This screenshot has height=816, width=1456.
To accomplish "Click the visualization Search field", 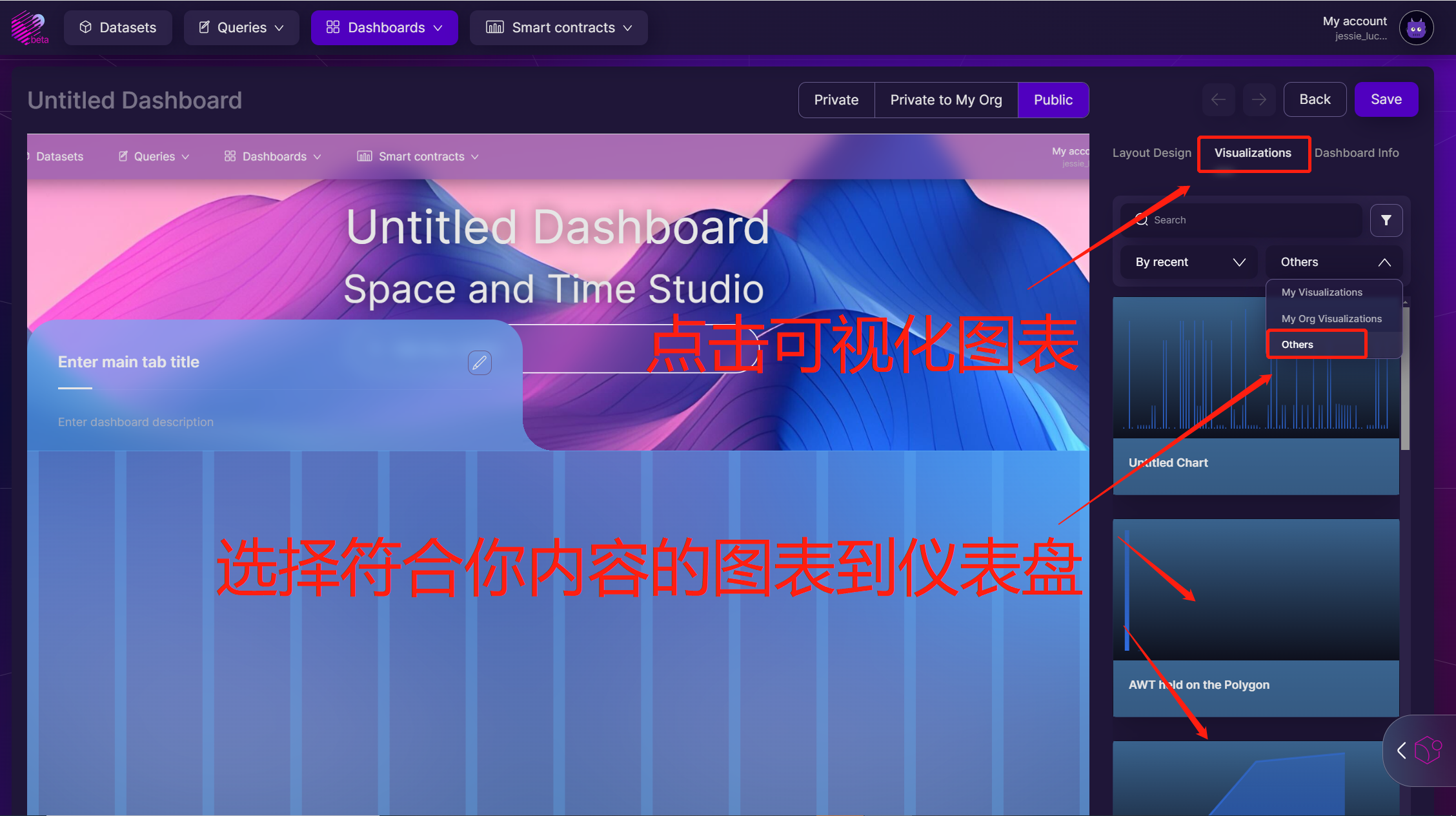I will pos(1242,220).
